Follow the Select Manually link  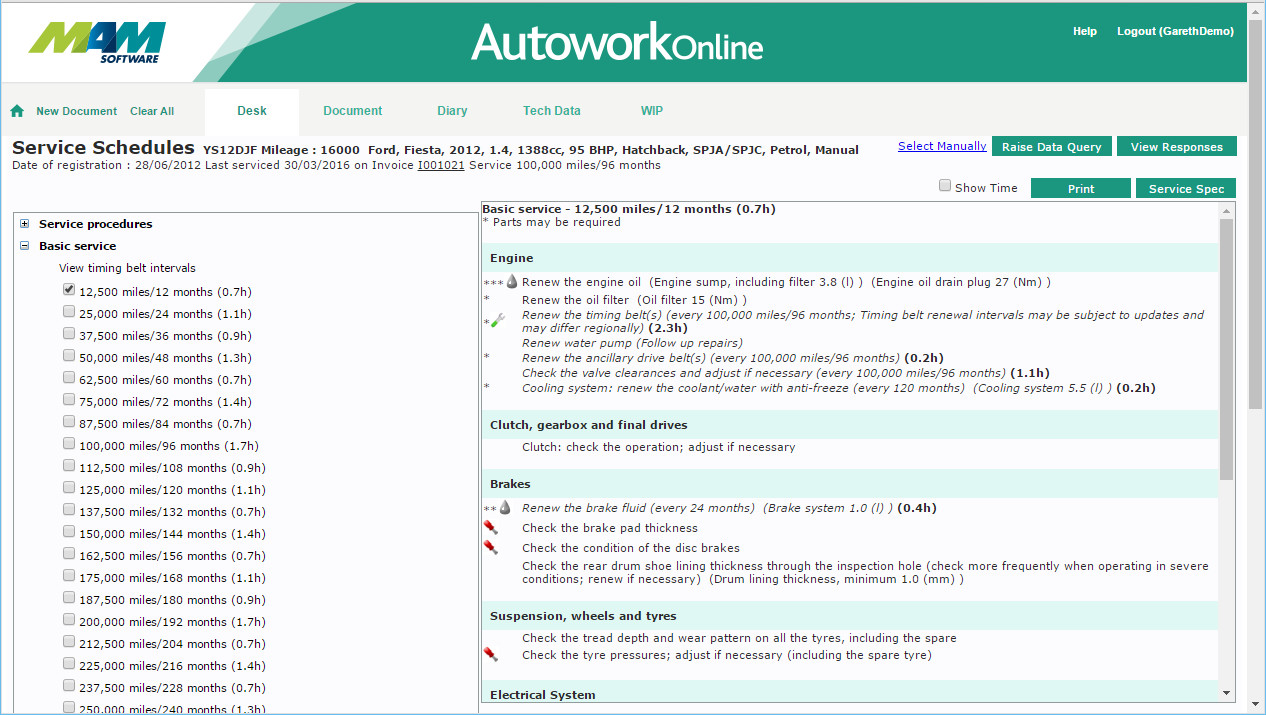pyautogui.click(x=941, y=146)
